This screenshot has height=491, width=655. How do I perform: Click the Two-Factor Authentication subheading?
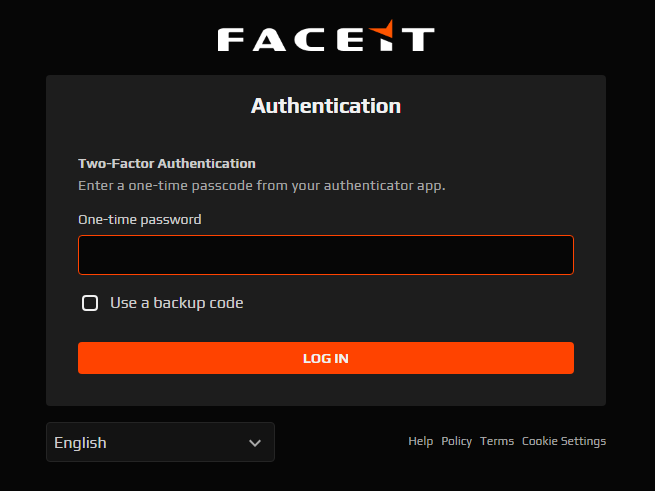tap(167, 163)
